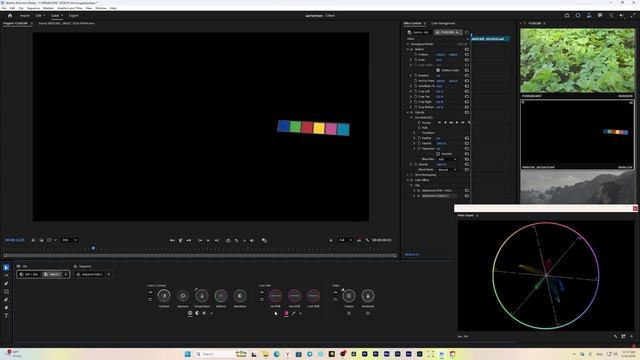The height and width of the screenshot is (360, 640).
Task: Click the Home icon in the header bar
Action: tap(10, 16)
